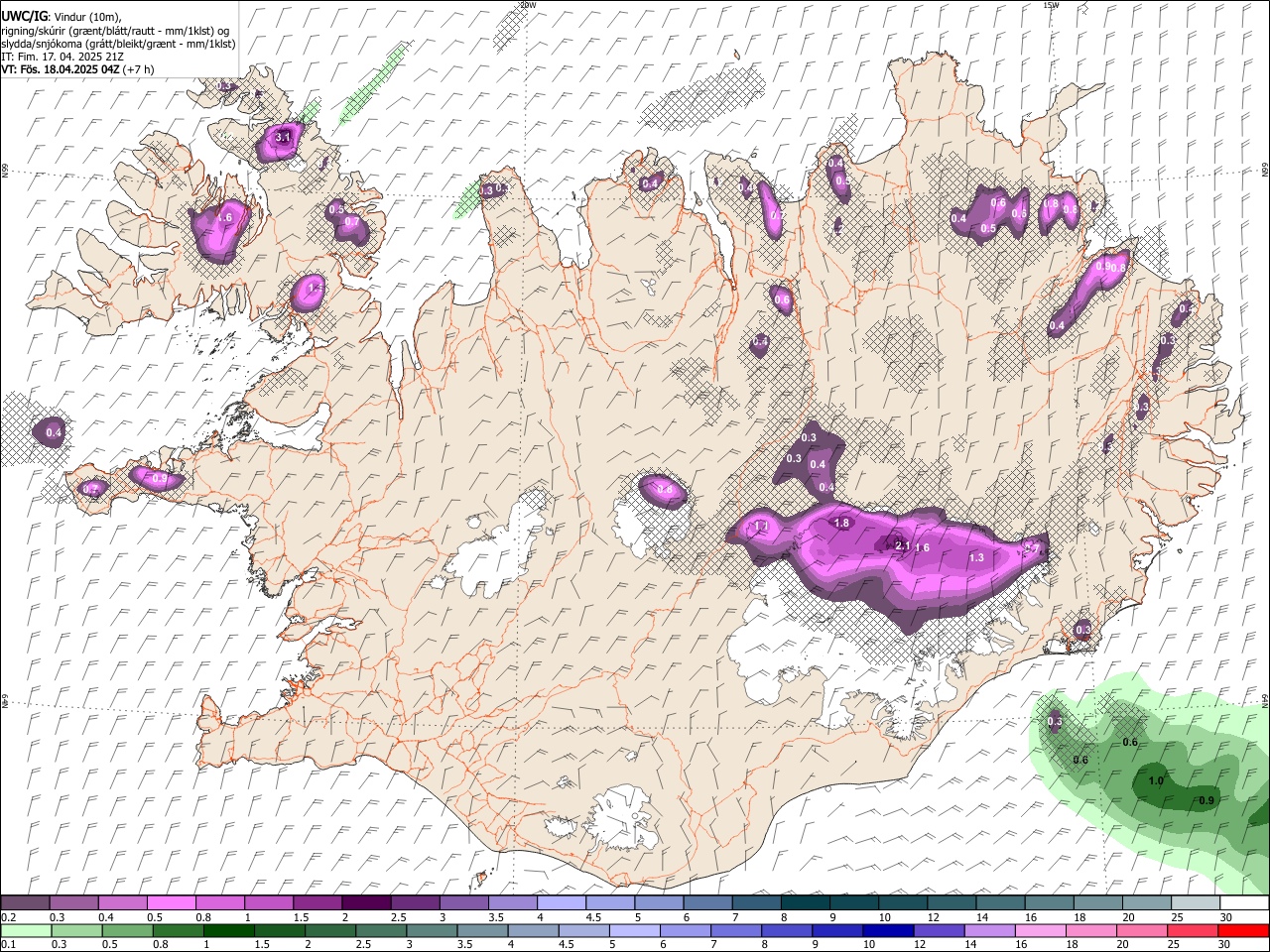Select the 10 deep blue lower legend swatch
Viewport: 1270px width, 952px height.
pyautogui.click(x=889, y=931)
